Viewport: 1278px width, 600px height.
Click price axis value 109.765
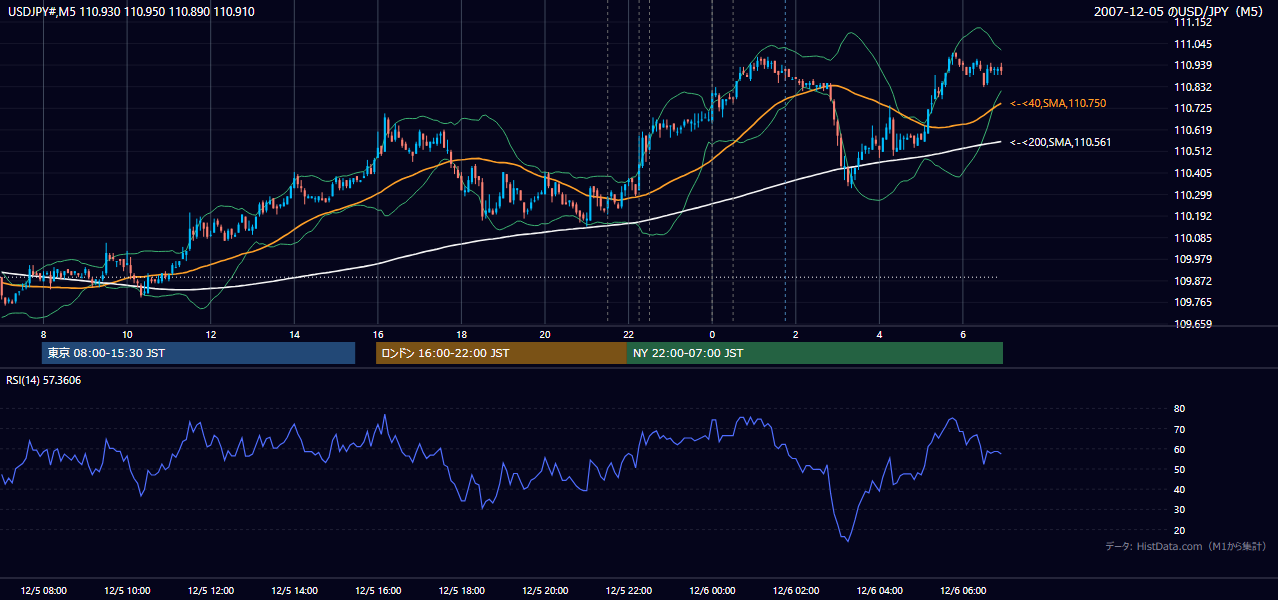click(1192, 302)
